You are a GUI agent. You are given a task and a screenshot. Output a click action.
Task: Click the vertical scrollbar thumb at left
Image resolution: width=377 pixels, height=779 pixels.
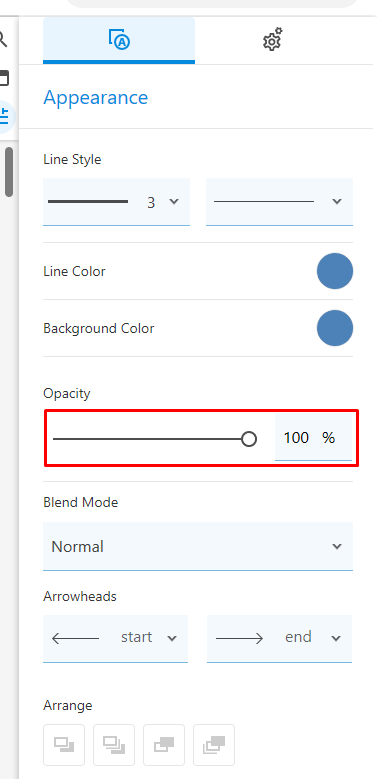[x=9, y=172]
